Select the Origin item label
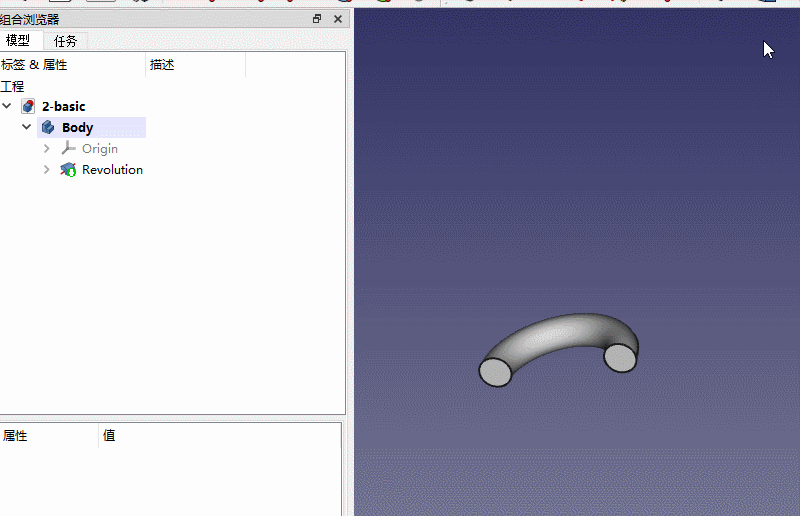 click(x=100, y=149)
